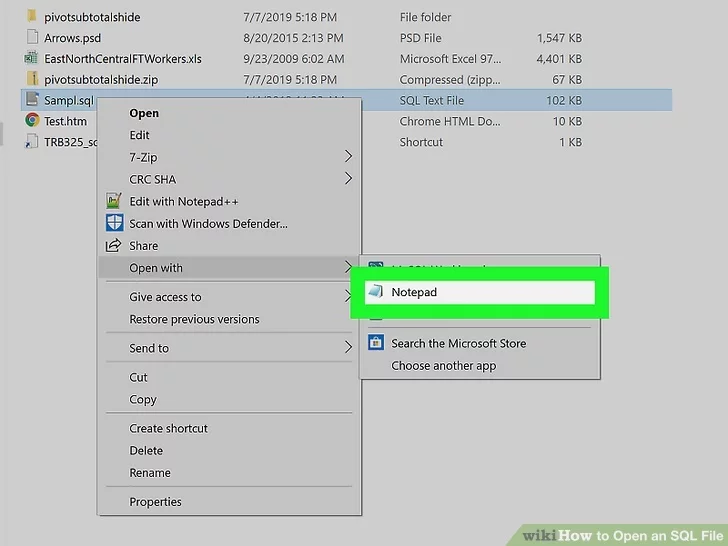This screenshot has height=546, width=728.
Task: Click the Chrome icon beside Test.htm
Action: click(x=32, y=121)
